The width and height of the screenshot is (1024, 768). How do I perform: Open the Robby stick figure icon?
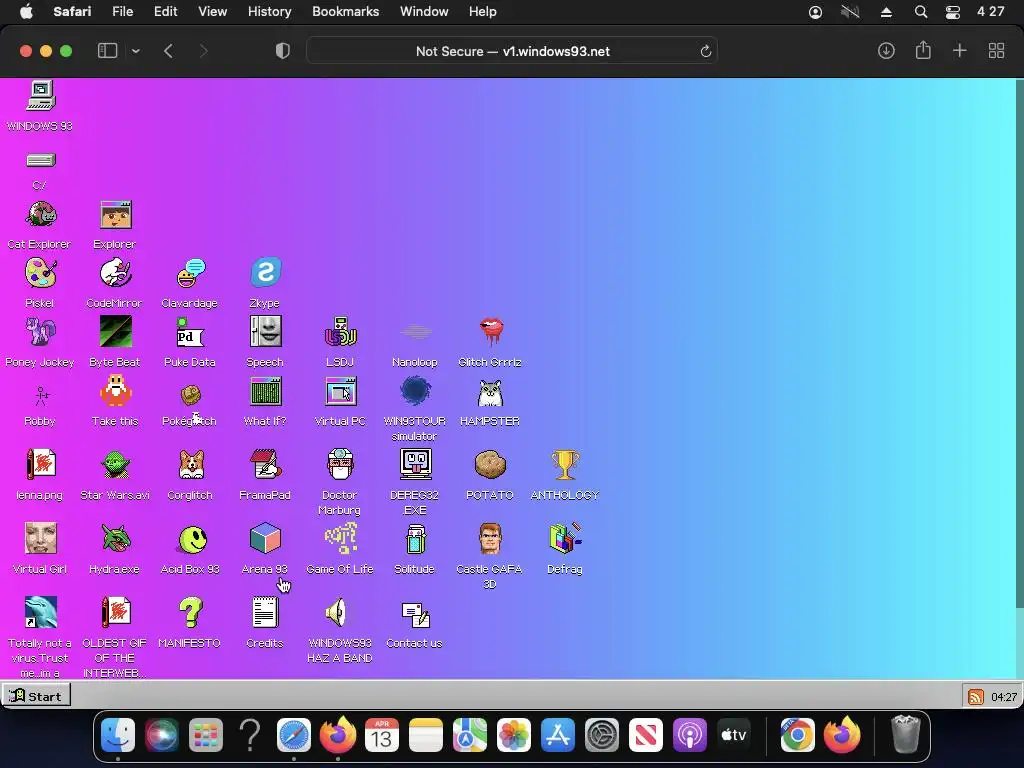(40, 394)
